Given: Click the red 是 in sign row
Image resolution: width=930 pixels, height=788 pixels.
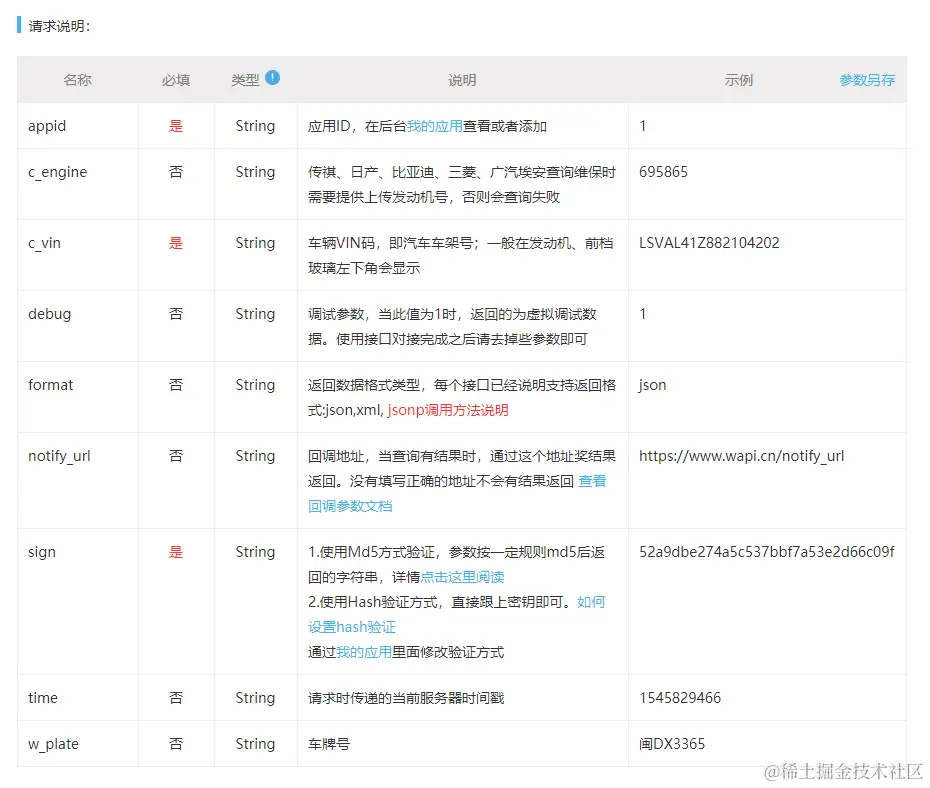Looking at the screenshot, I should (176, 552).
